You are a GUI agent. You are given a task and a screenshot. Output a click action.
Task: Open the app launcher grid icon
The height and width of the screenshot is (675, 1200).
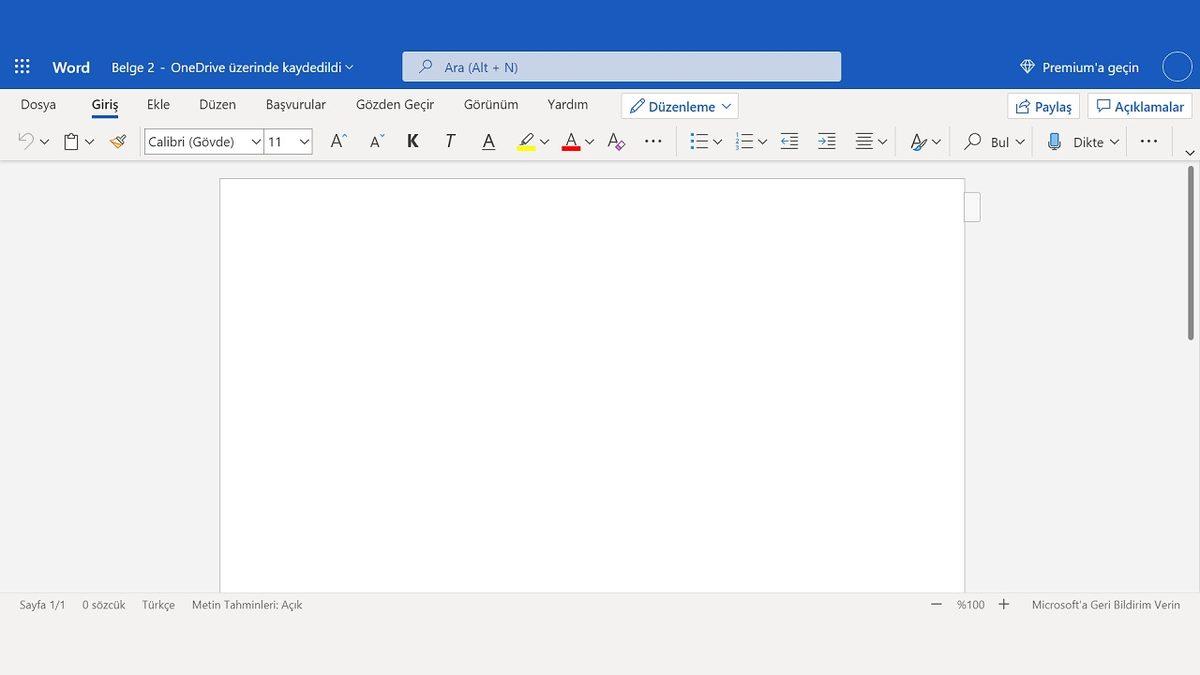[x=22, y=67]
